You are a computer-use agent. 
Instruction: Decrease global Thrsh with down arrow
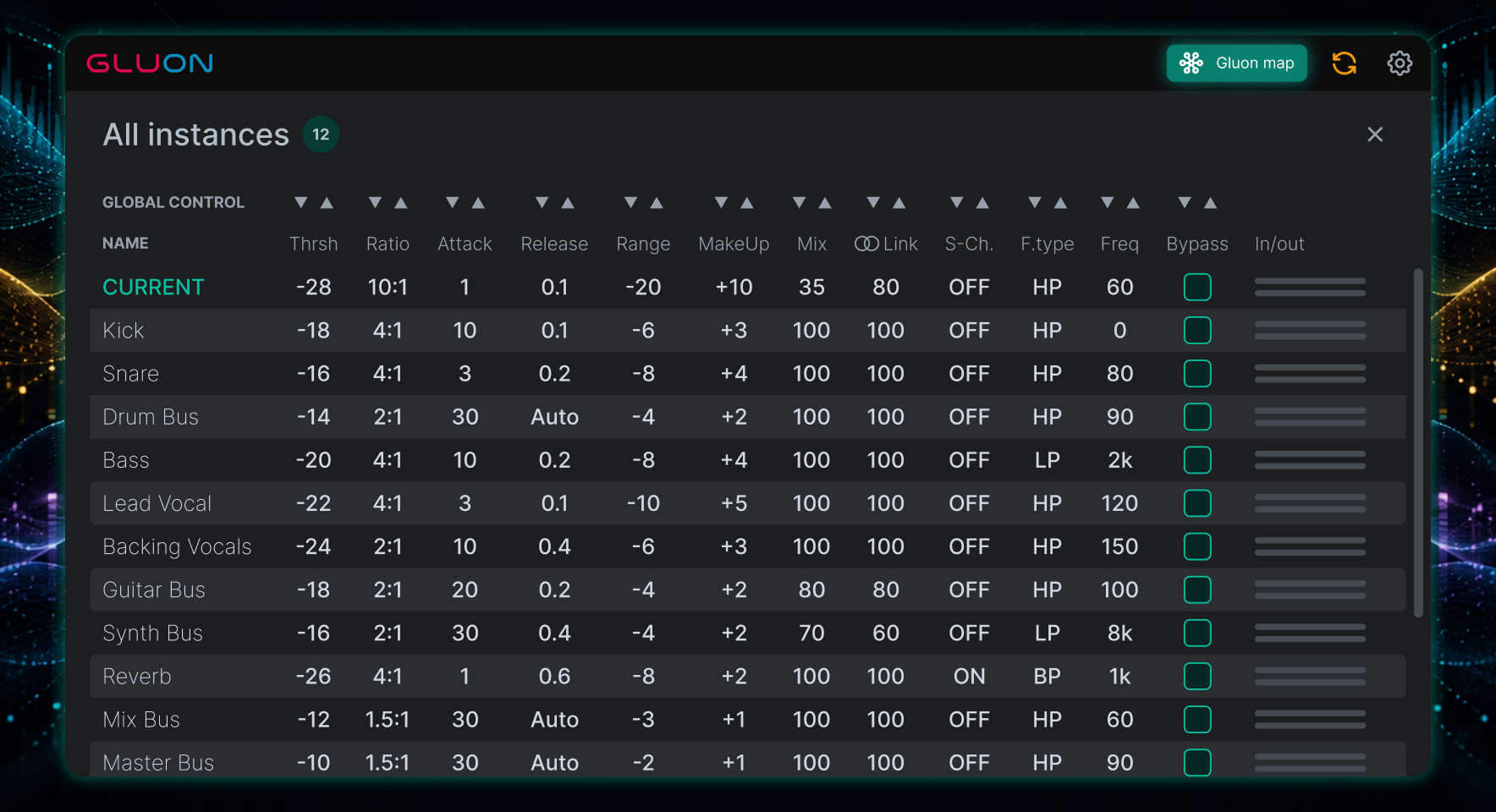pos(300,203)
